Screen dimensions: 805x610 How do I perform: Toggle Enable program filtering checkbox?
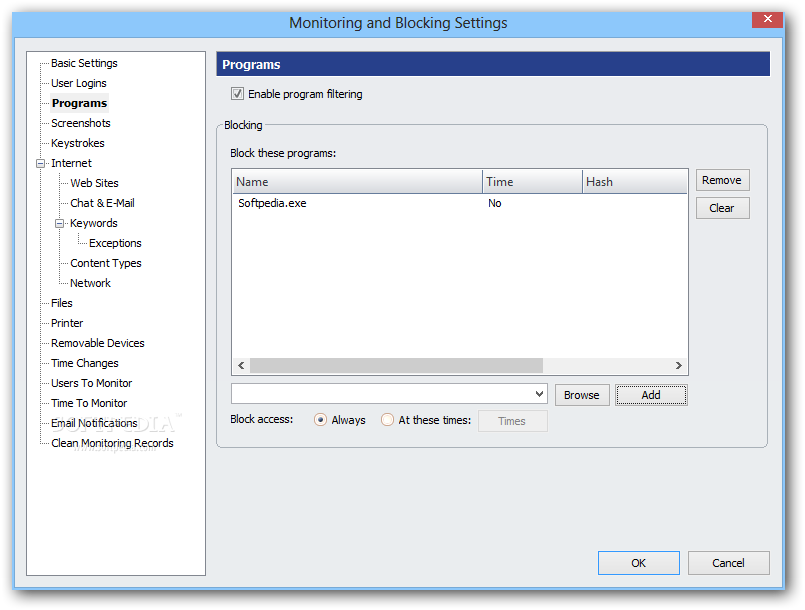237,94
